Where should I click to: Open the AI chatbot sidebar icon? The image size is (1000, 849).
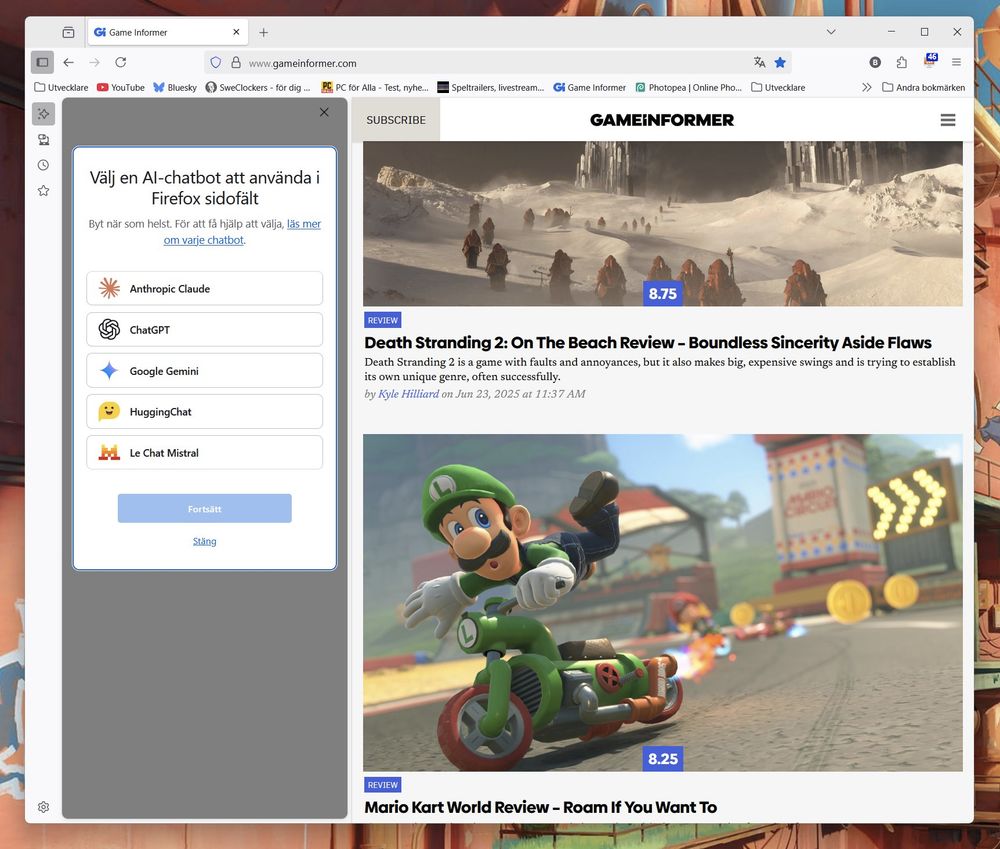43,114
